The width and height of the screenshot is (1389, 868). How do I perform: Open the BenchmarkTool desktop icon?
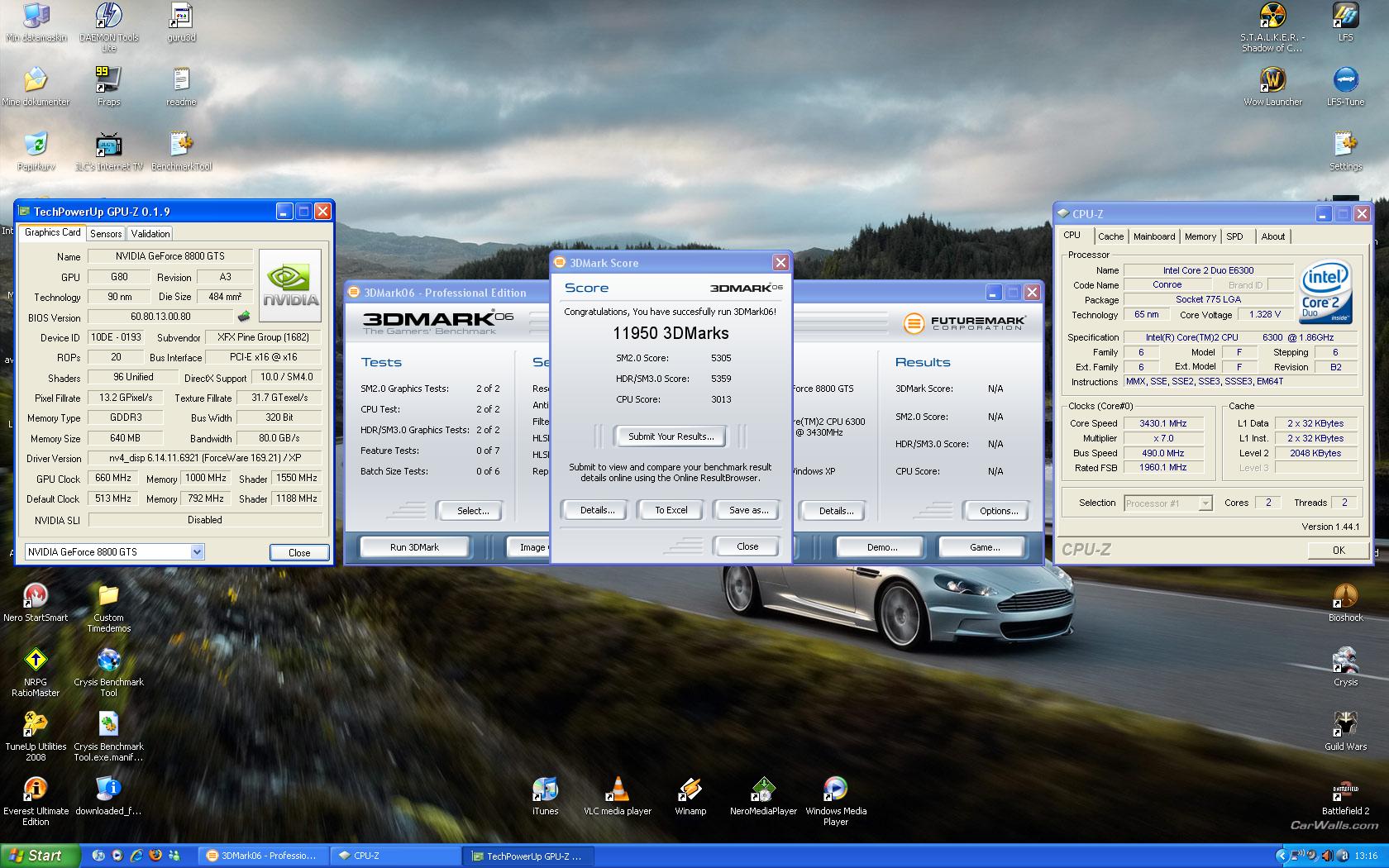click(181, 151)
